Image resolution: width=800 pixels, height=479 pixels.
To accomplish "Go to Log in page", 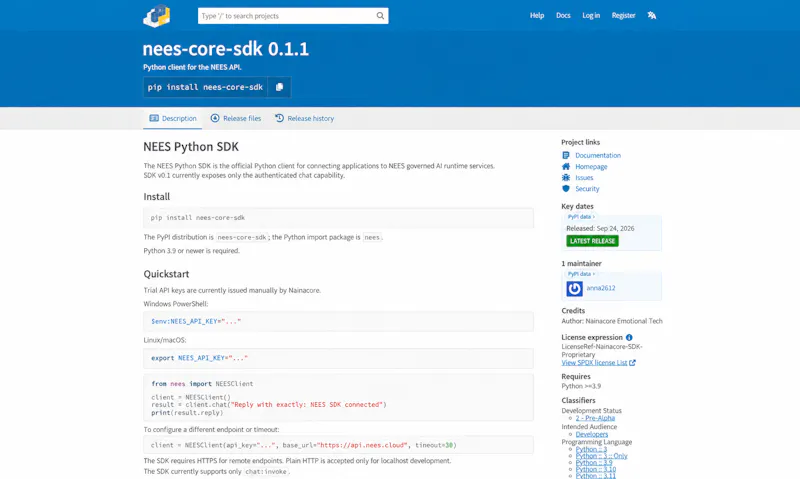I will tap(591, 15).
